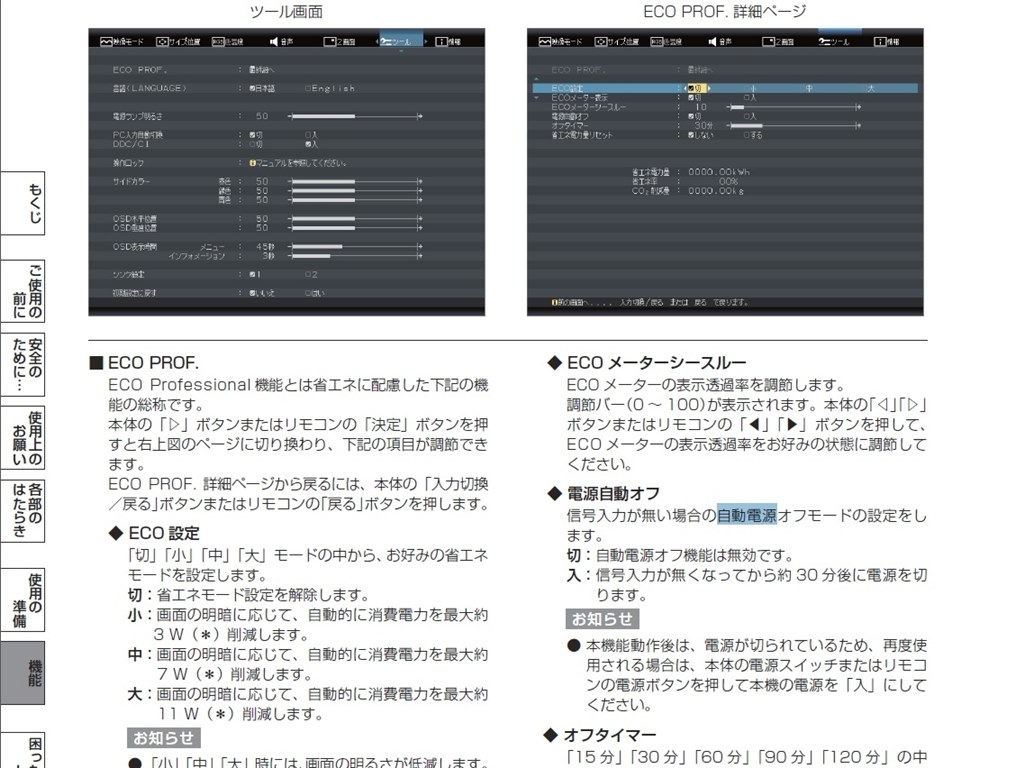Click 映像モード icon in ECO PROF. 詳細ページ
The height and width of the screenshot is (768, 1024).
point(545,41)
